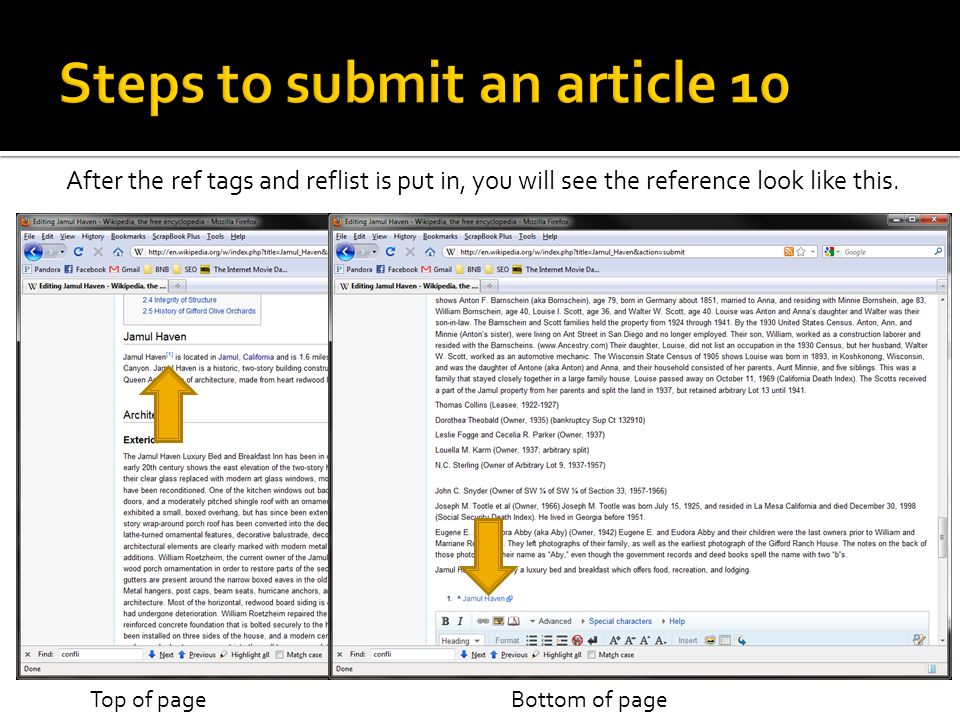Click Previous in left window find bar
This screenshot has height=720, width=960.
[197, 654]
